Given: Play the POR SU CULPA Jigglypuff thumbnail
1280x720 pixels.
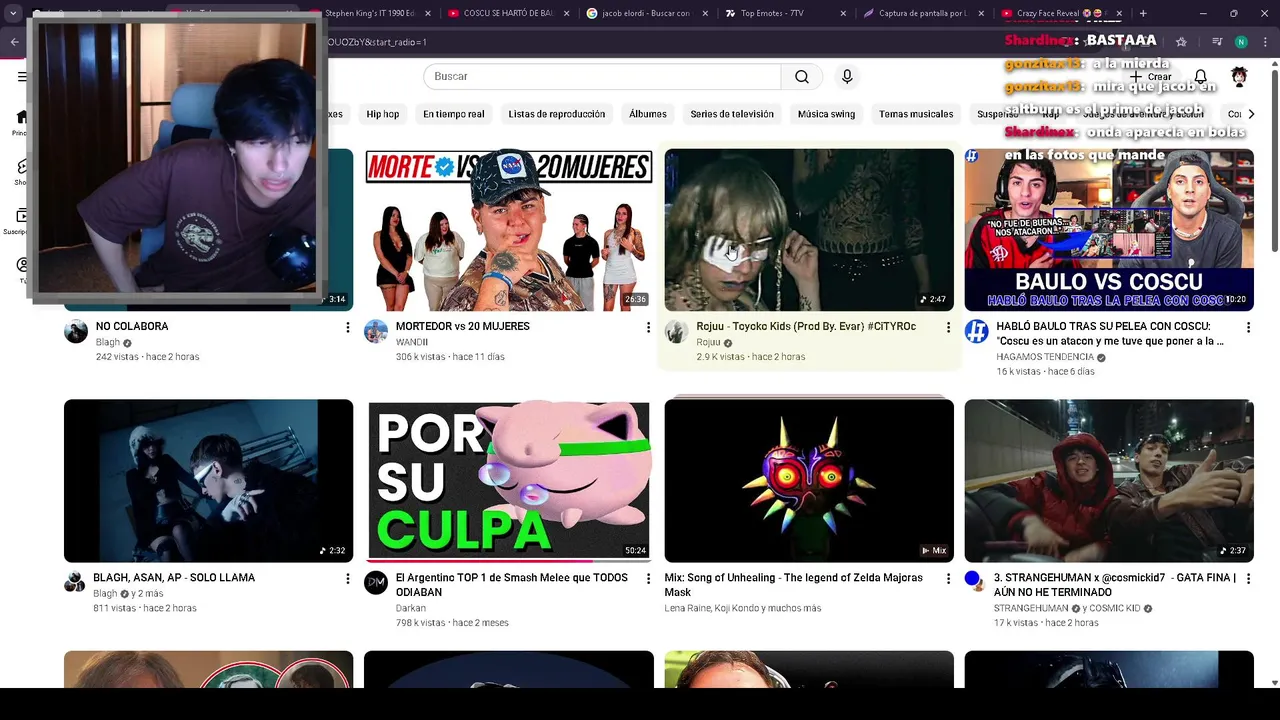Looking at the screenshot, I should [x=509, y=481].
